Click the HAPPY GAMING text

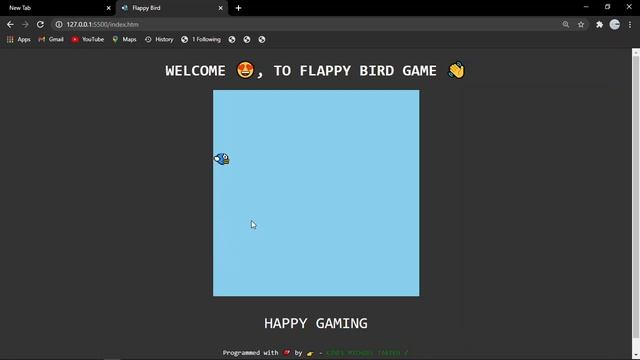(316, 323)
